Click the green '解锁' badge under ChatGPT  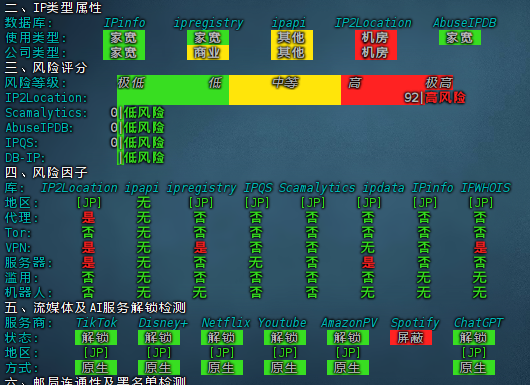pyautogui.click(x=474, y=338)
